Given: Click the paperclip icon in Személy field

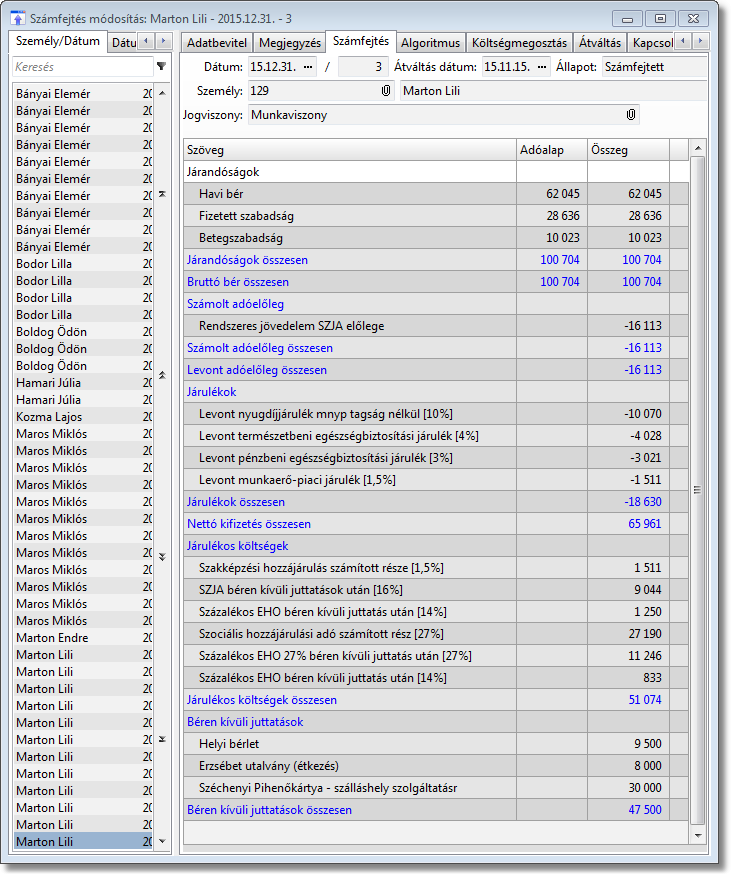Looking at the screenshot, I should pos(386,91).
